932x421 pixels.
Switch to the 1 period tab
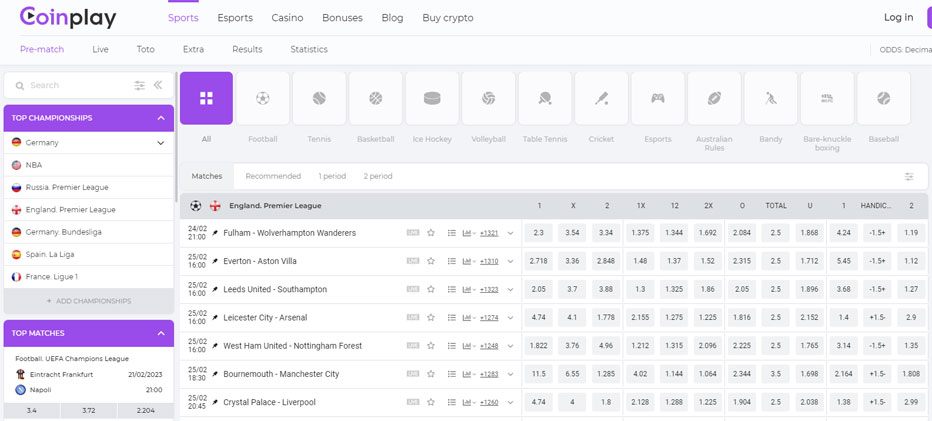(332, 177)
